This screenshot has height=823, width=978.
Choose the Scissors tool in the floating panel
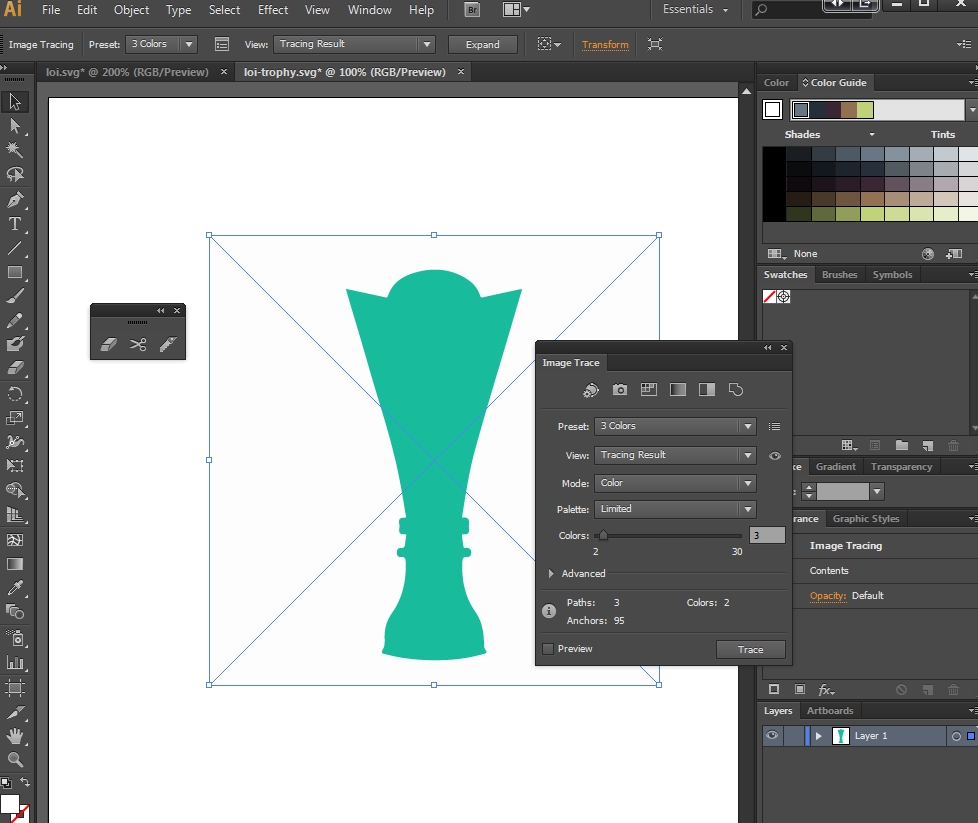138,344
